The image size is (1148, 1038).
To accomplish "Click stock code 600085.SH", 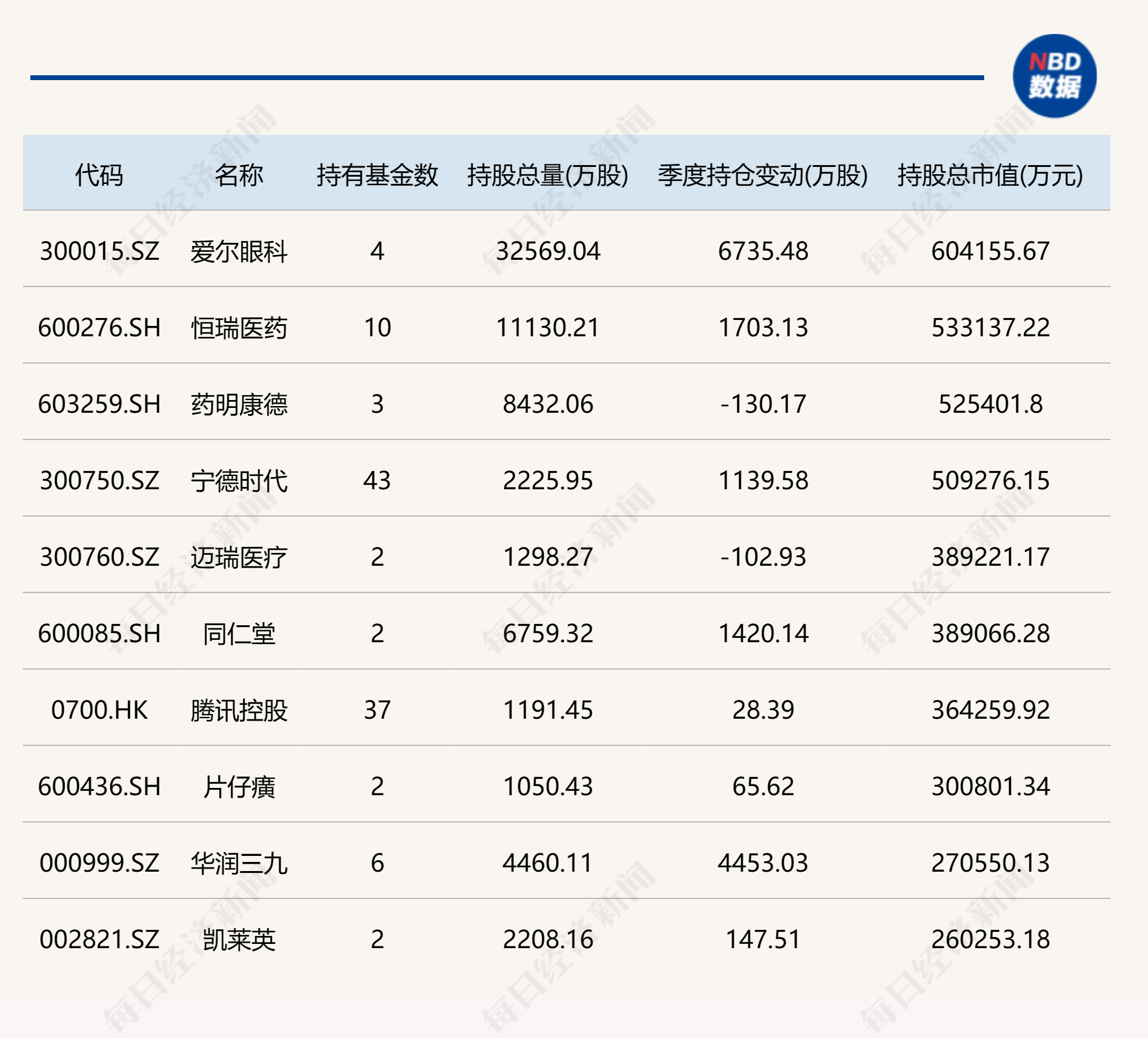I will (100, 634).
